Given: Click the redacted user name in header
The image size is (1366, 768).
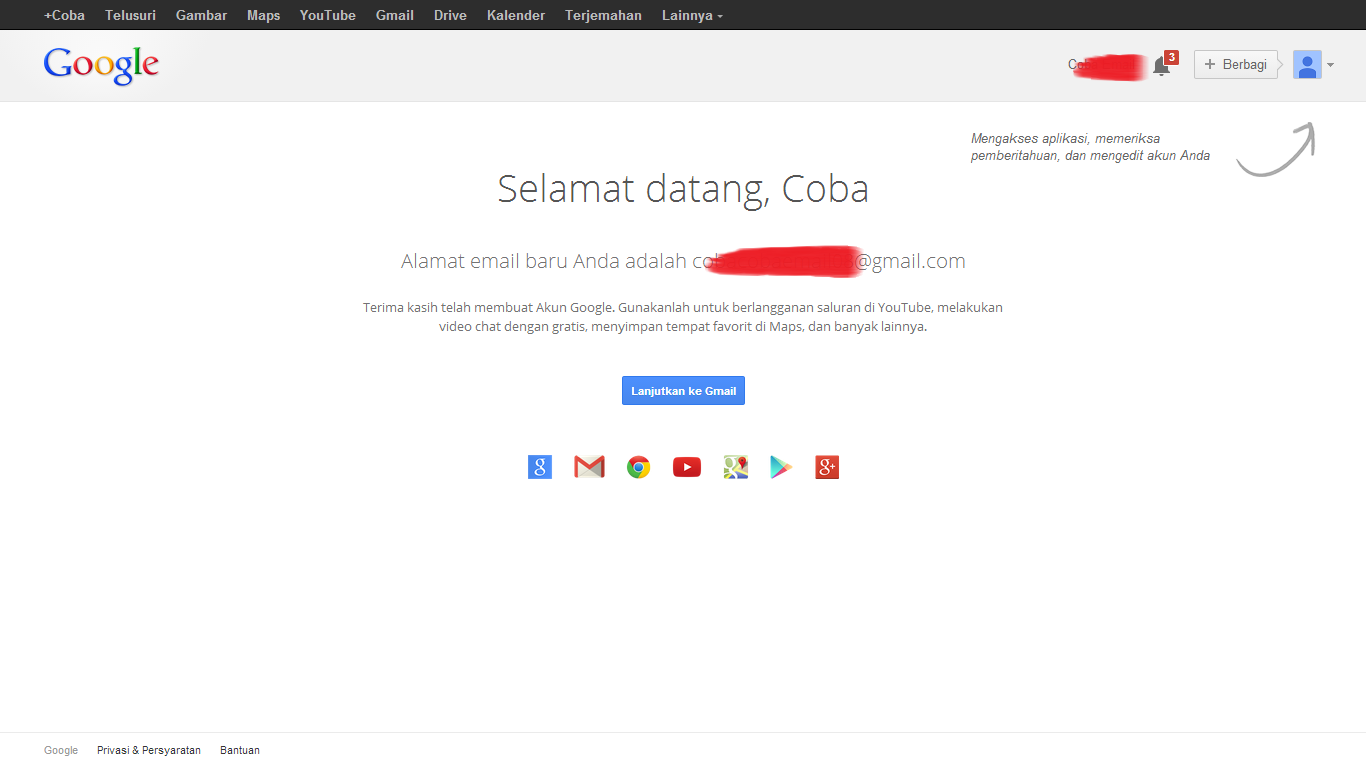Looking at the screenshot, I should [1106, 66].
